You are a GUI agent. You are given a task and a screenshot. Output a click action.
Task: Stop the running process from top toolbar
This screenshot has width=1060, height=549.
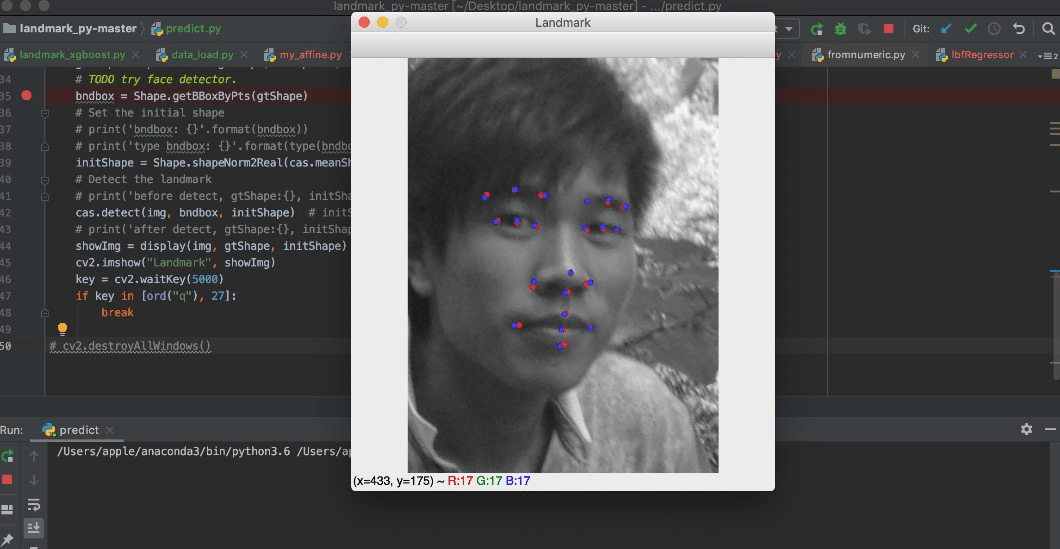pos(888,29)
